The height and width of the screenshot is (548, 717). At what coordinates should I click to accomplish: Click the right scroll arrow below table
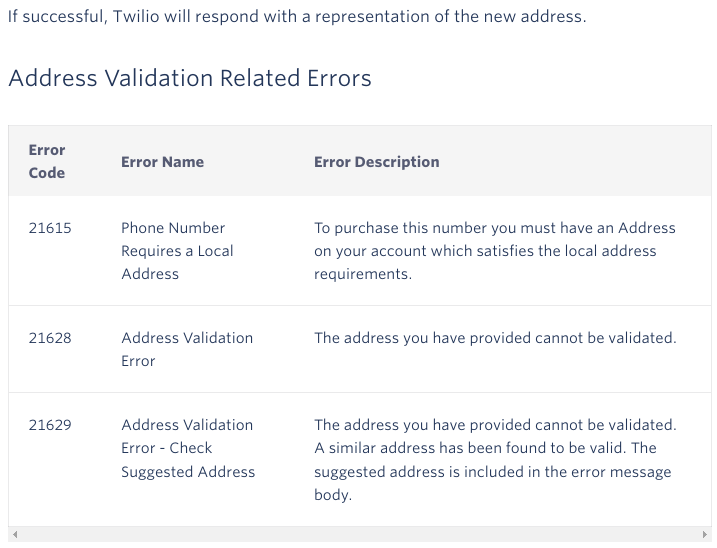click(x=705, y=536)
